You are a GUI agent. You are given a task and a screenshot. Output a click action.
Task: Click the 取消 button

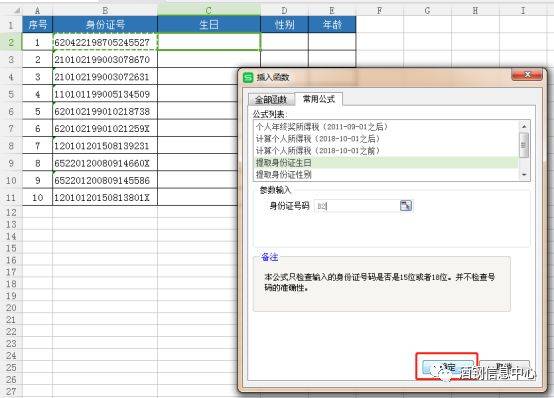pyautogui.click(x=504, y=367)
